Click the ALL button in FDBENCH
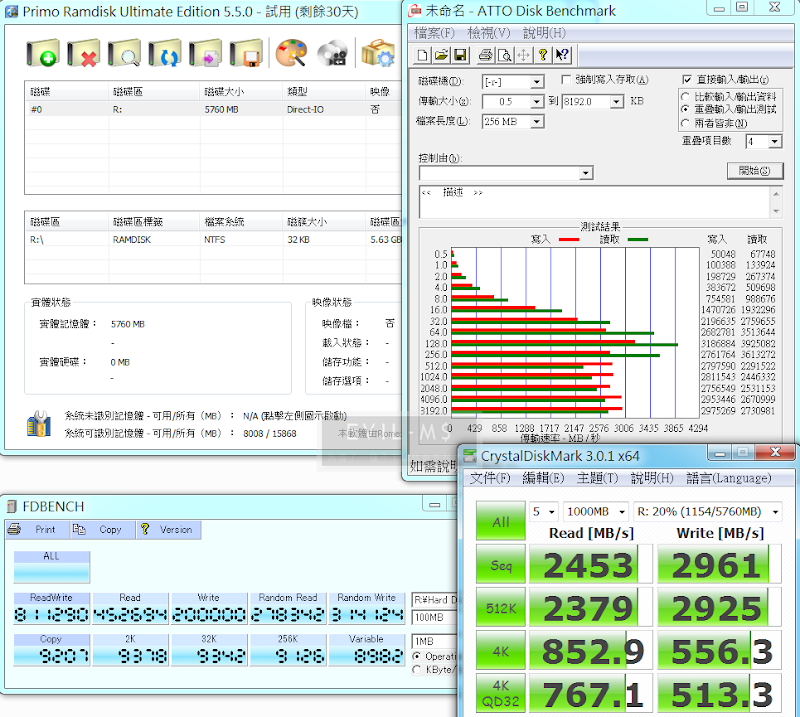800x717 pixels. (x=52, y=566)
